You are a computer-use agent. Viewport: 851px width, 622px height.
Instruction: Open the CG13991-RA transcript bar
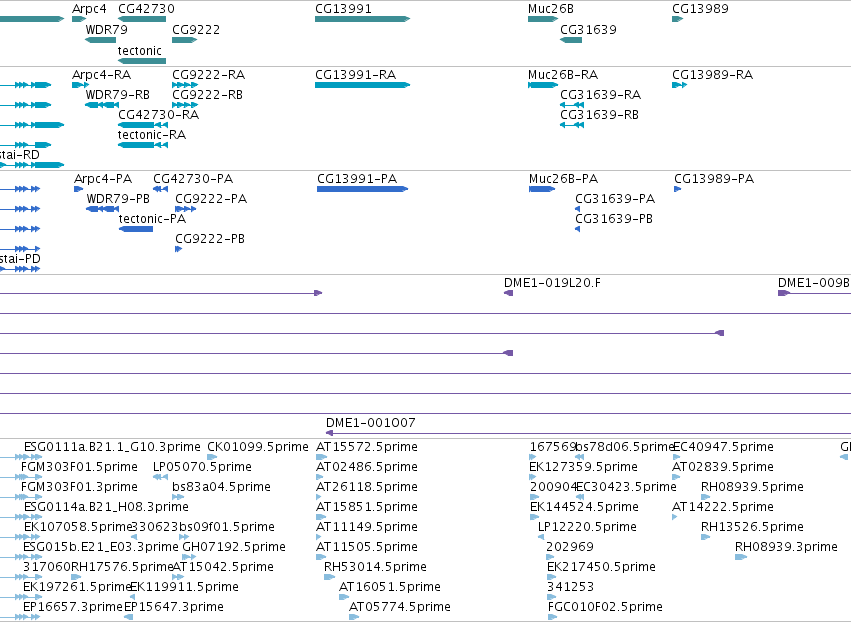coord(362,85)
